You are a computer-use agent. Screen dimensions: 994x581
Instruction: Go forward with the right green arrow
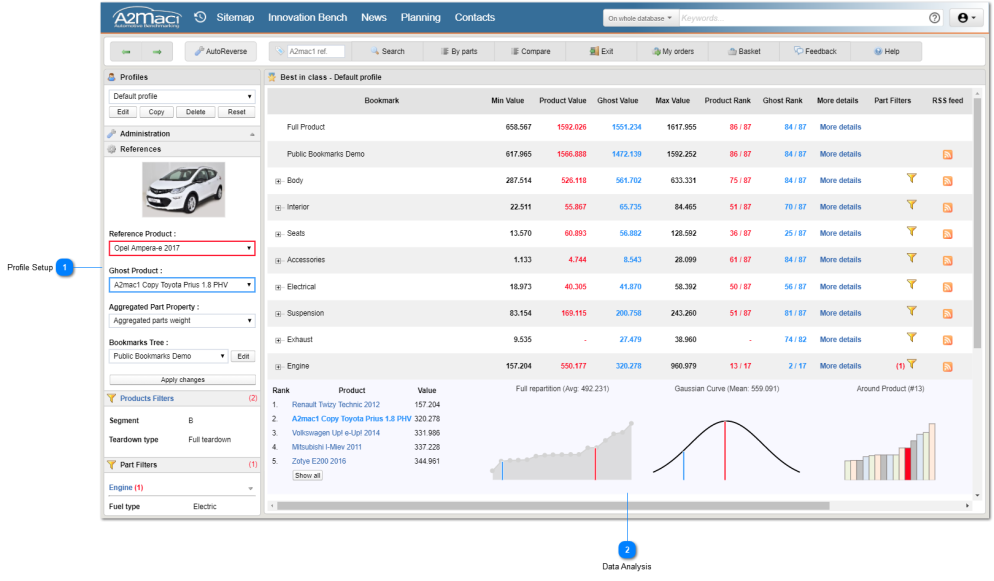point(157,51)
